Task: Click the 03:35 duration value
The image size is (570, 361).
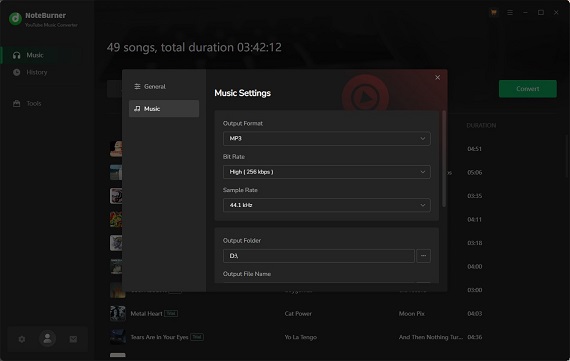Action: click(474, 196)
